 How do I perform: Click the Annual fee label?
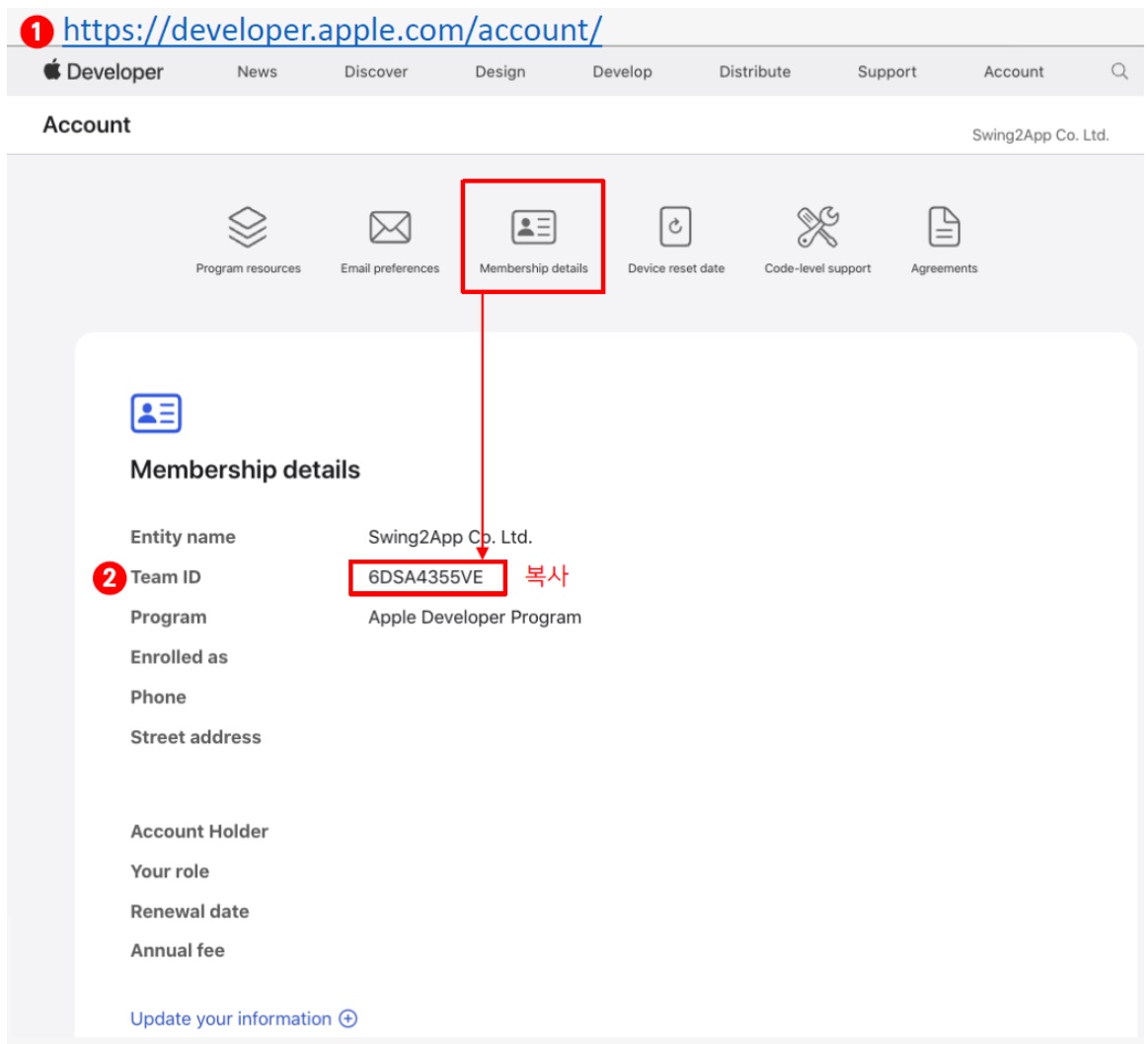[177, 950]
